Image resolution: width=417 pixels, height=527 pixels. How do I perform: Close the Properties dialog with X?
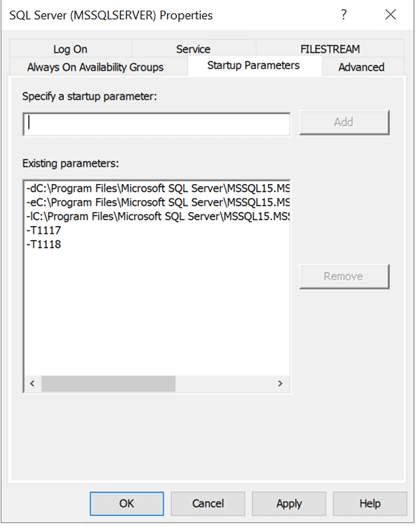point(390,15)
